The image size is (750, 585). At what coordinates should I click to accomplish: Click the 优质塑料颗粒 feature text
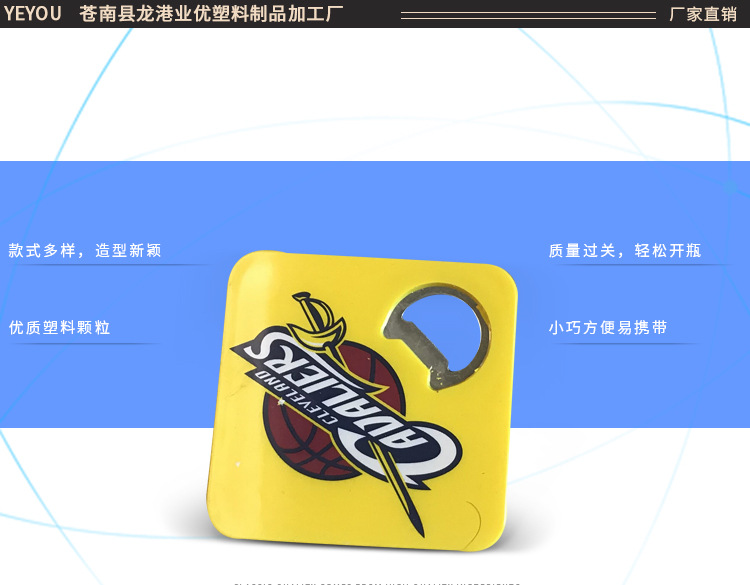(59, 328)
